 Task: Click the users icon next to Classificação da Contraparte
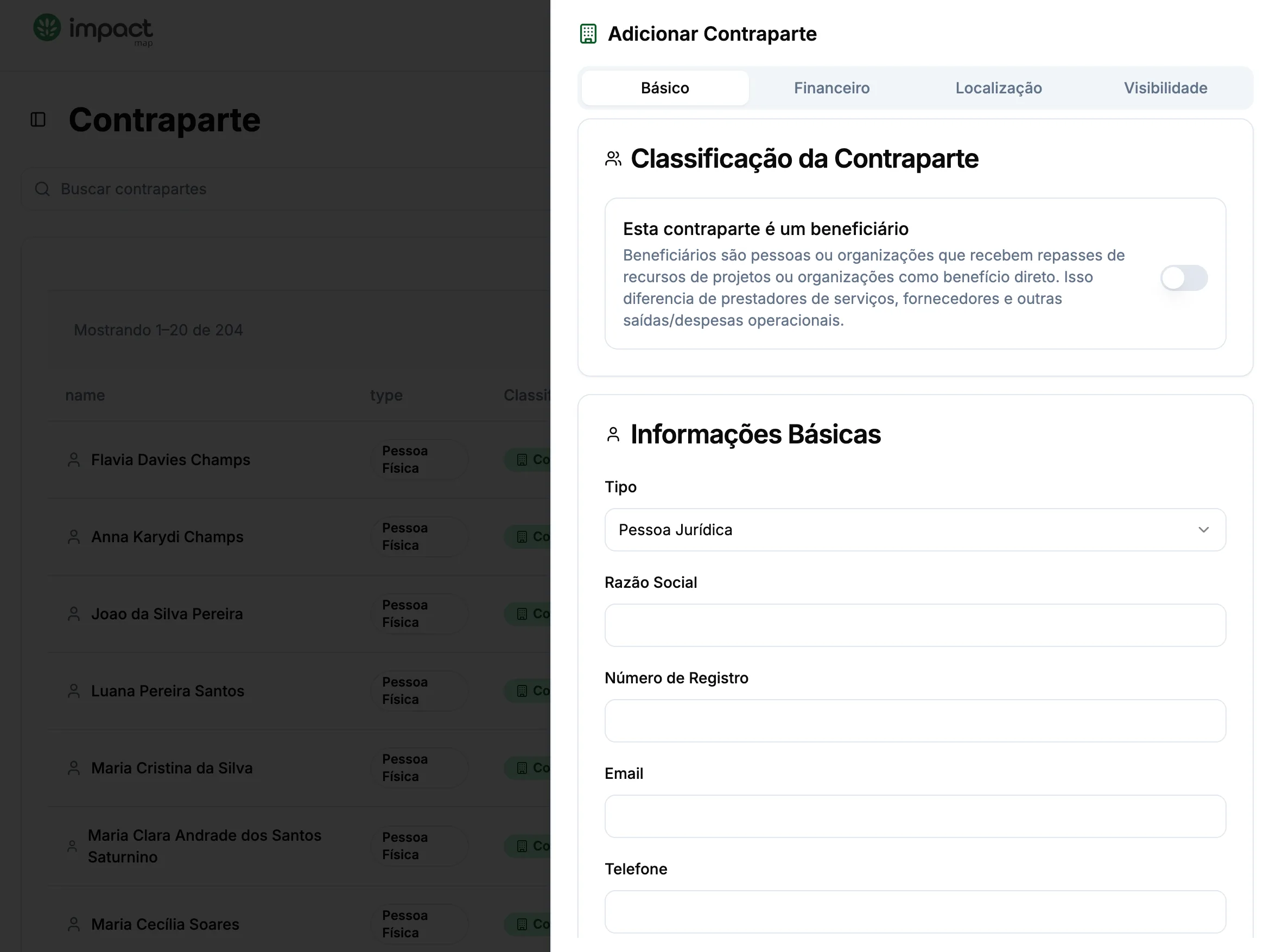pos(613,158)
